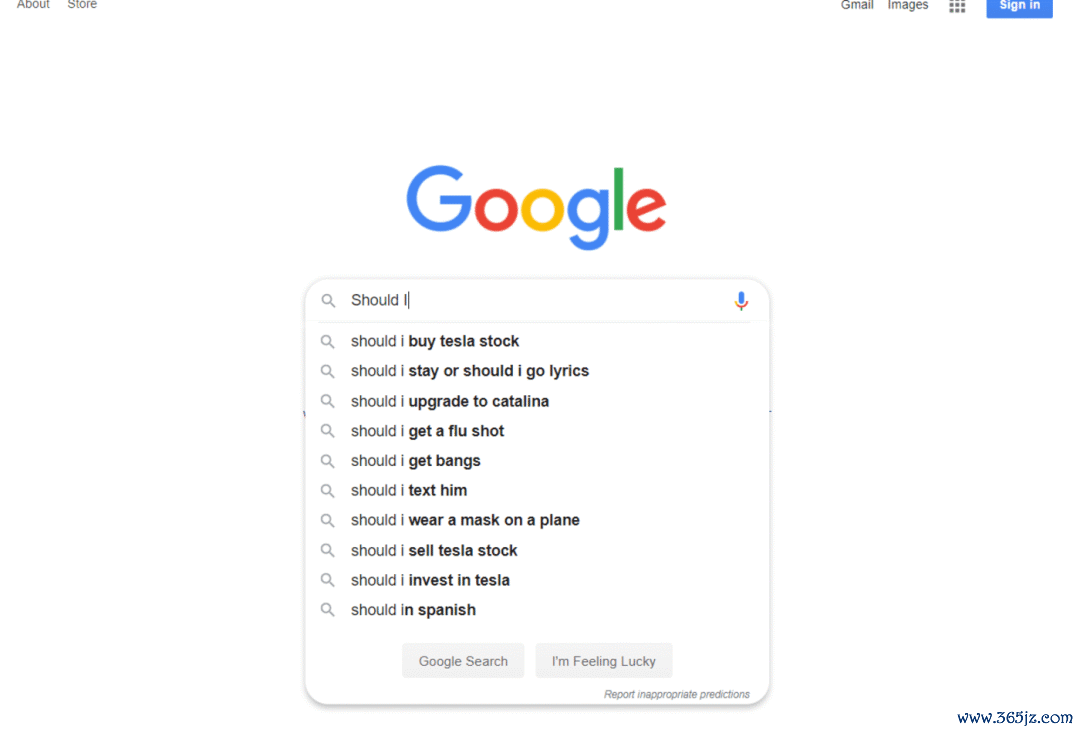Click search icon beside 'in spanish' suggestion

(x=328, y=610)
